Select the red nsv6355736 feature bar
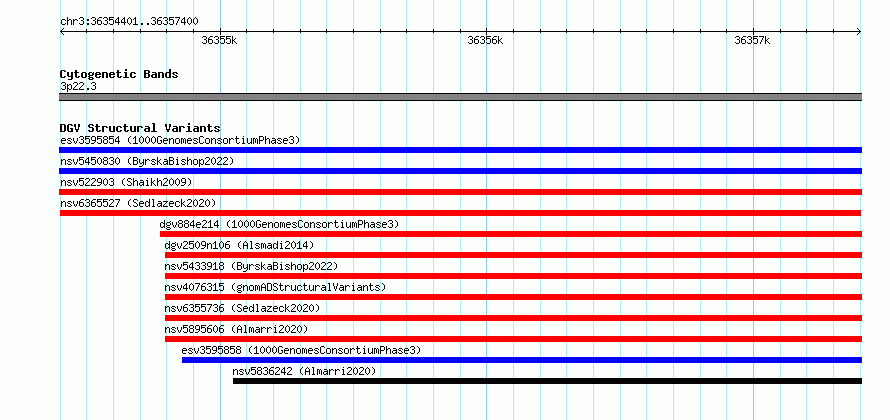This screenshot has height=420, width=890. pyautogui.click(x=514, y=318)
